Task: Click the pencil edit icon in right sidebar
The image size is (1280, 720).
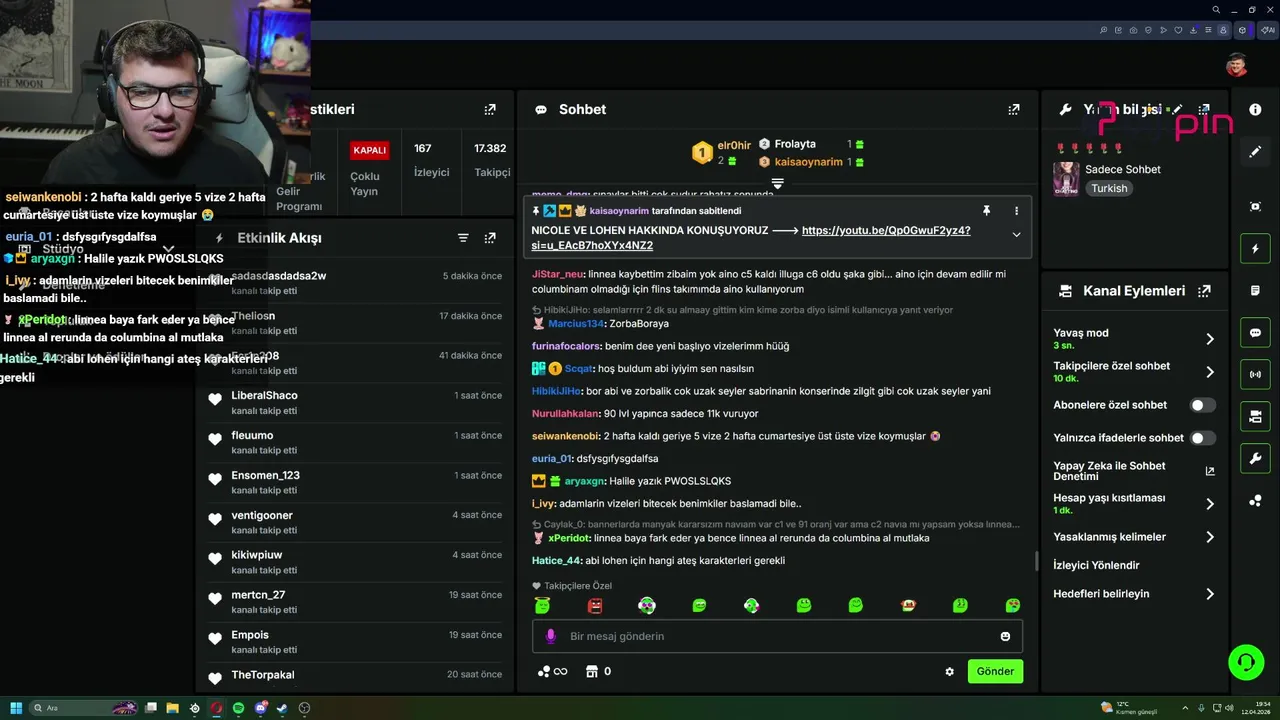Action: click(1255, 152)
